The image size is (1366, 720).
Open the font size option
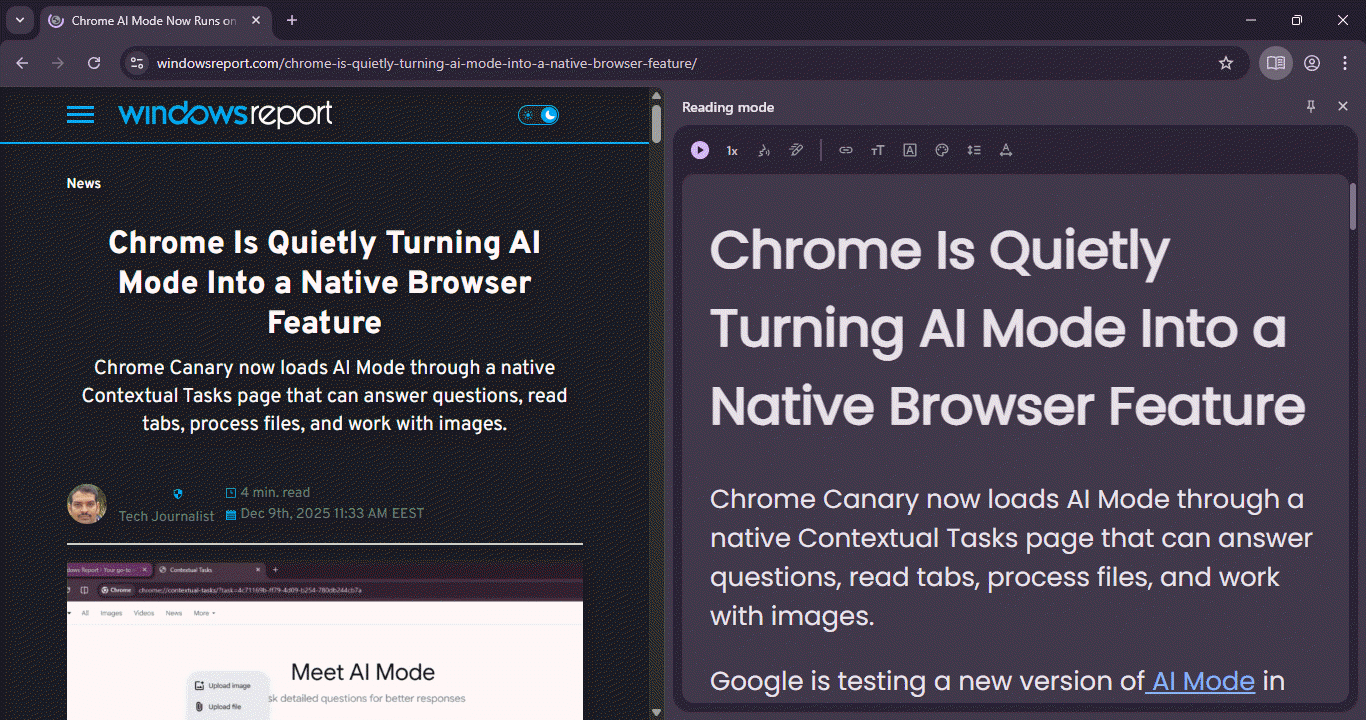878,150
